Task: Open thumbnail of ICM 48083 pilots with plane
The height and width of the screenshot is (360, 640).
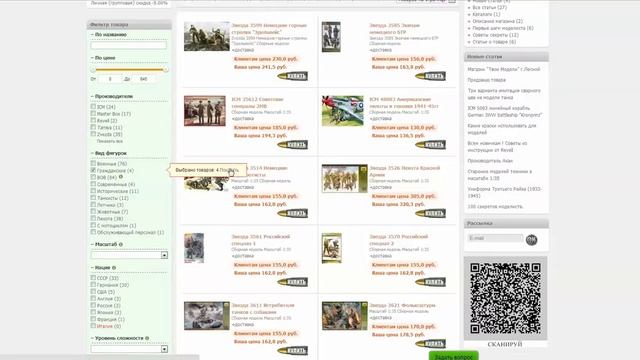Action: click(x=342, y=111)
